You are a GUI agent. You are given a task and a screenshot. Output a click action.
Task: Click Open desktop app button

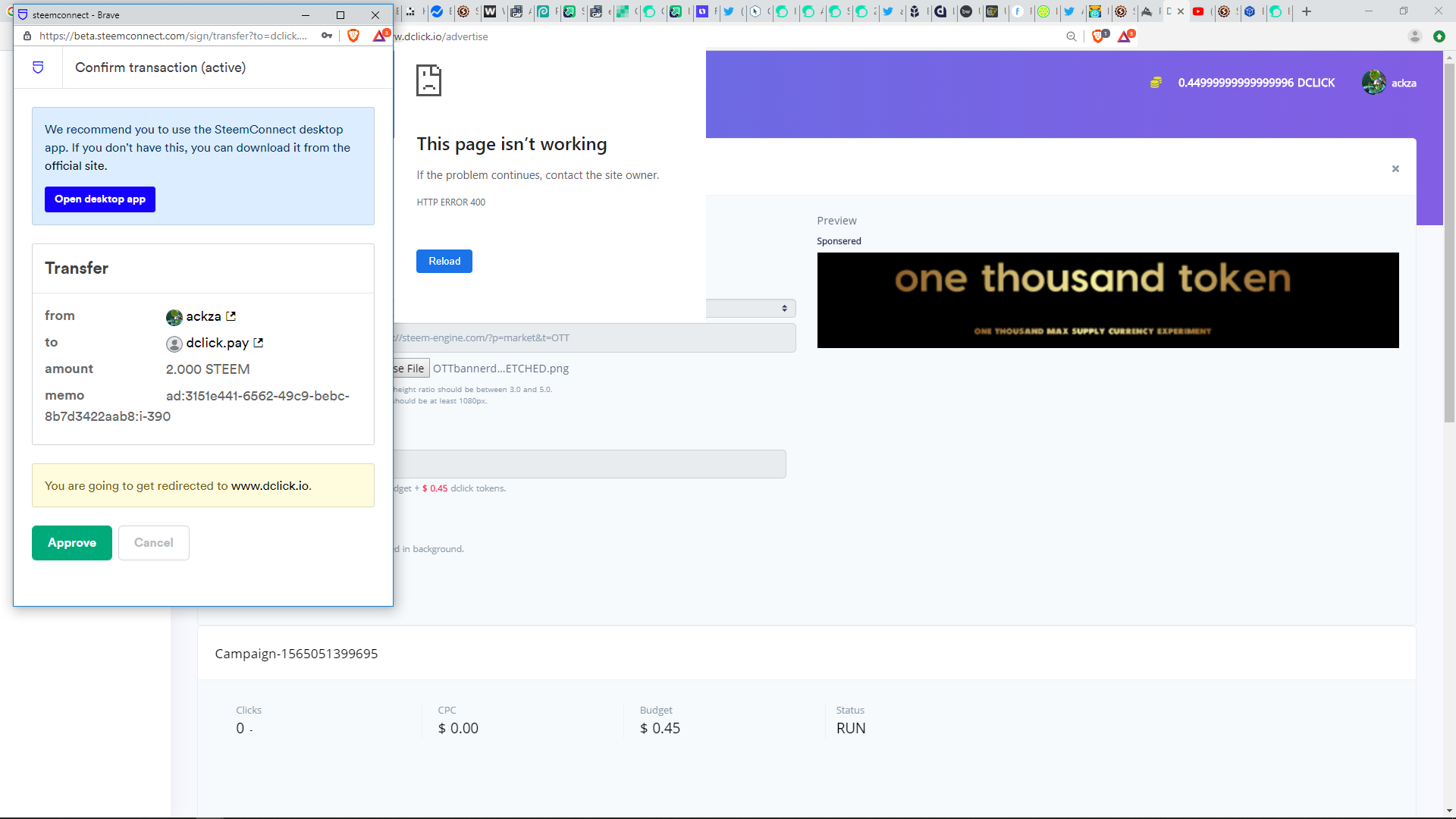(100, 199)
